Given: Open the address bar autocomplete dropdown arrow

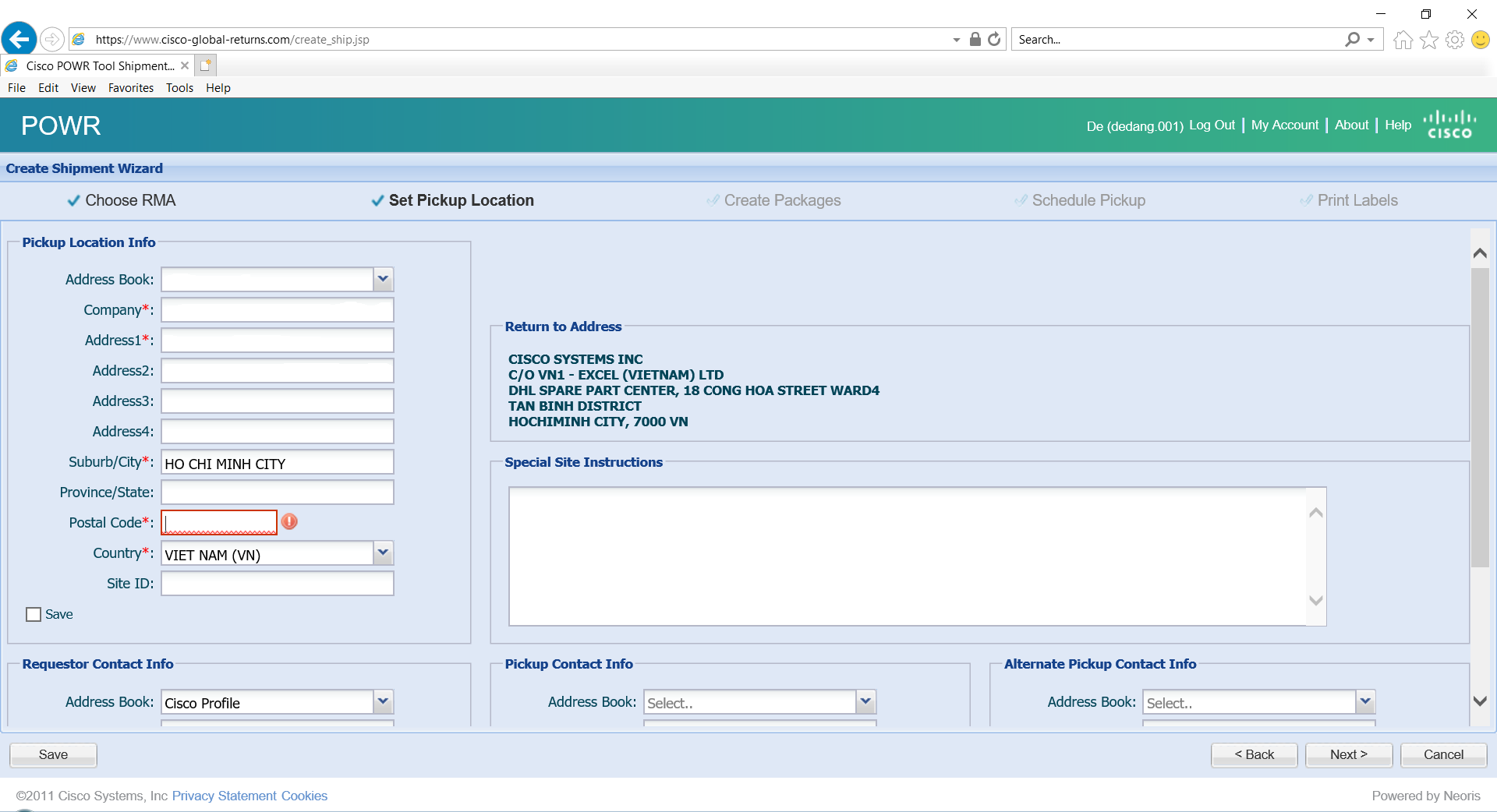Looking at the screenshot, I should (x=957, y=40).
